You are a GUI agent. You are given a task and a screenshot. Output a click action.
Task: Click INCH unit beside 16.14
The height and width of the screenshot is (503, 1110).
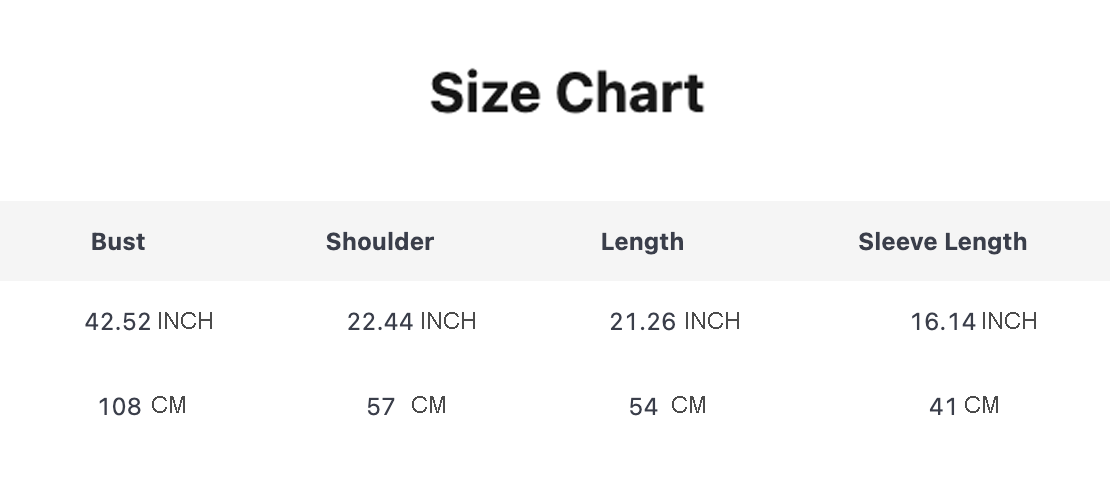(1009, 321)
